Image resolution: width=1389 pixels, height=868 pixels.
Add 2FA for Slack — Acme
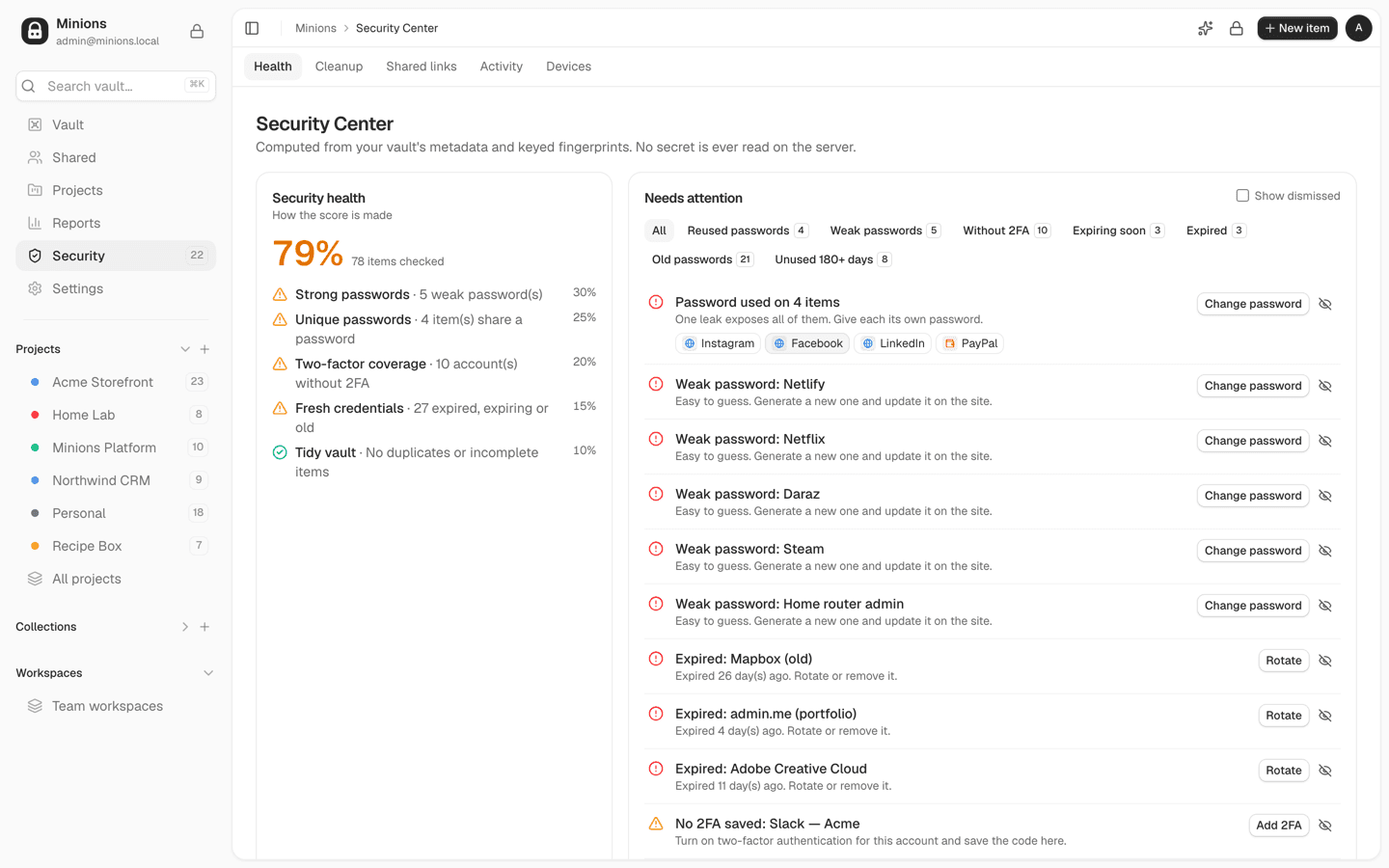coord(1279,826)
